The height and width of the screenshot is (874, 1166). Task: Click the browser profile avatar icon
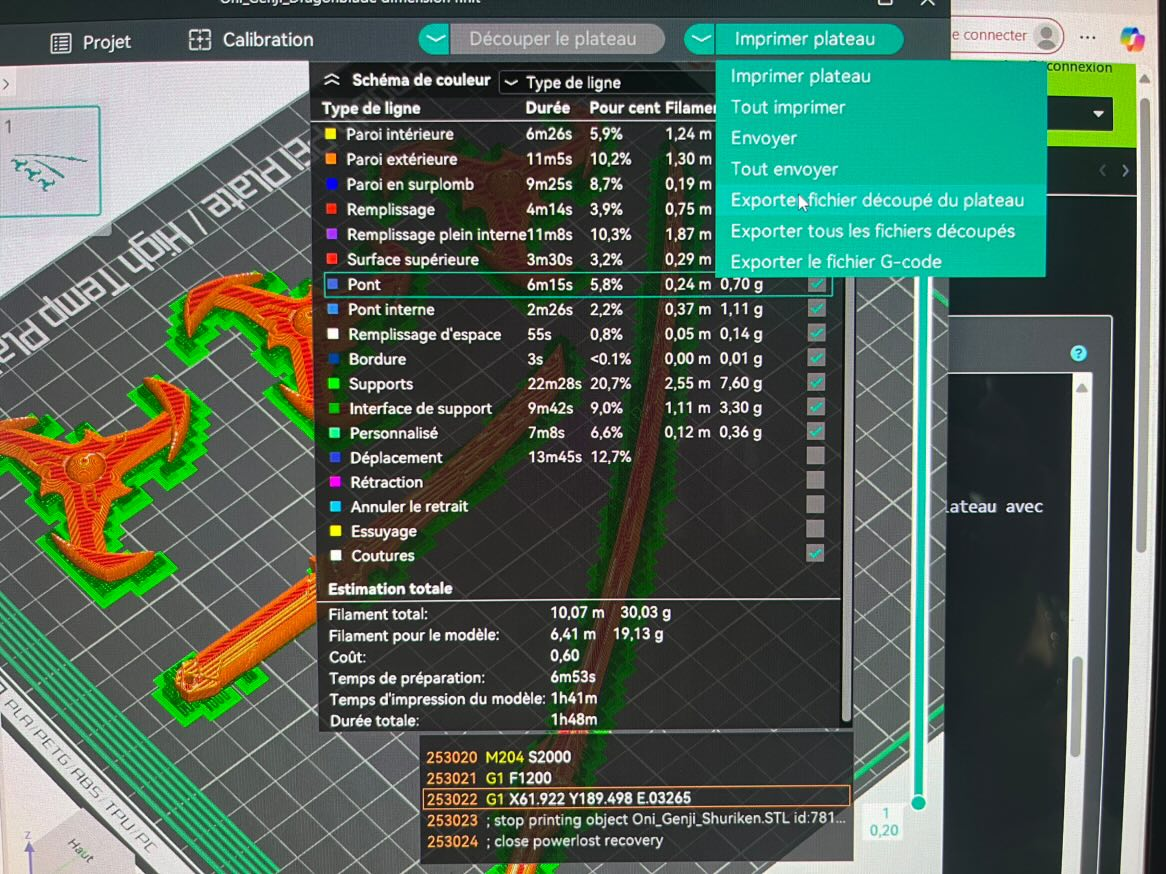1047,36
